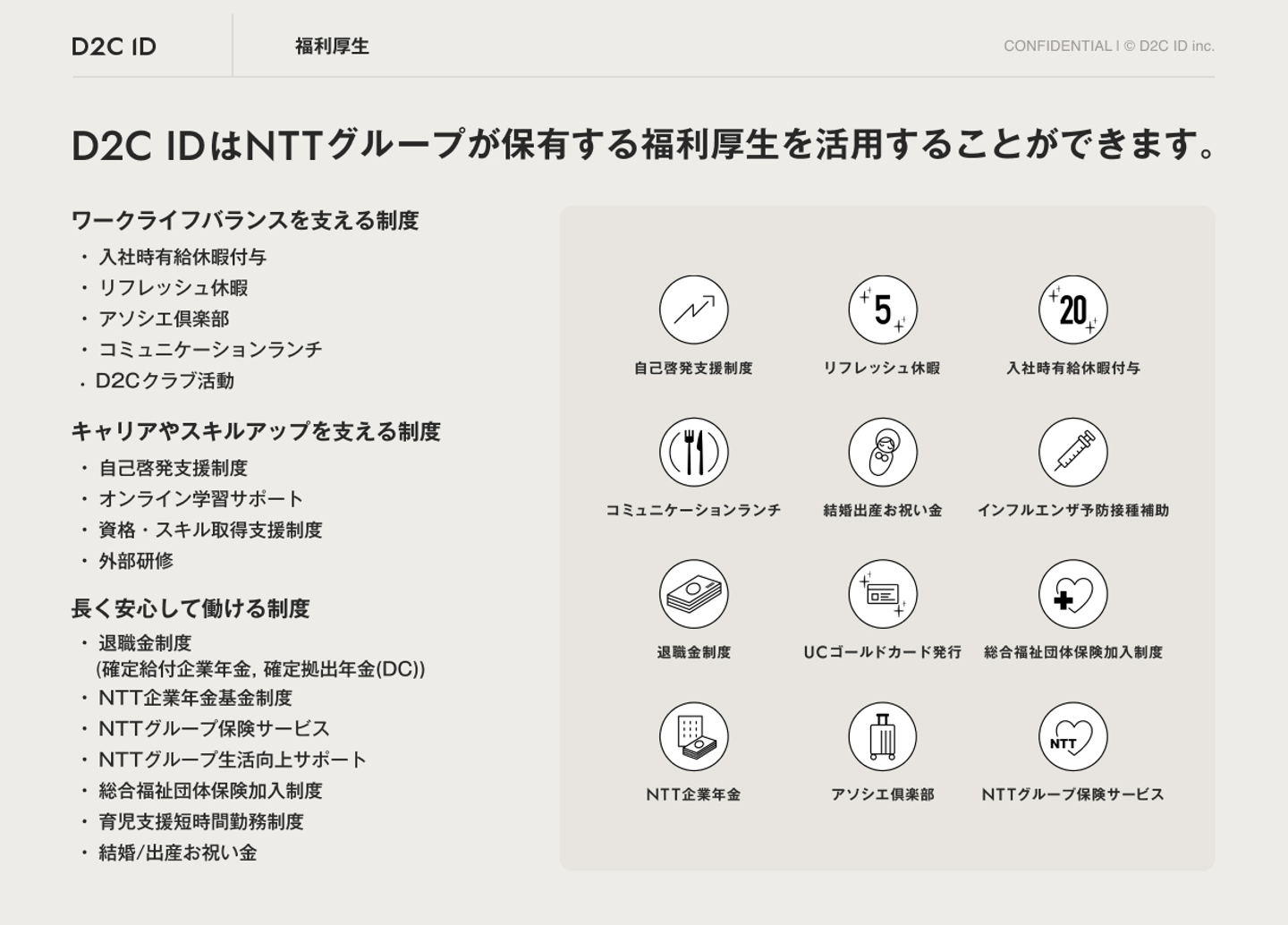Click the リフレッシュ休暇 bullet under ワークライフバランス

[x=174, y=288]
